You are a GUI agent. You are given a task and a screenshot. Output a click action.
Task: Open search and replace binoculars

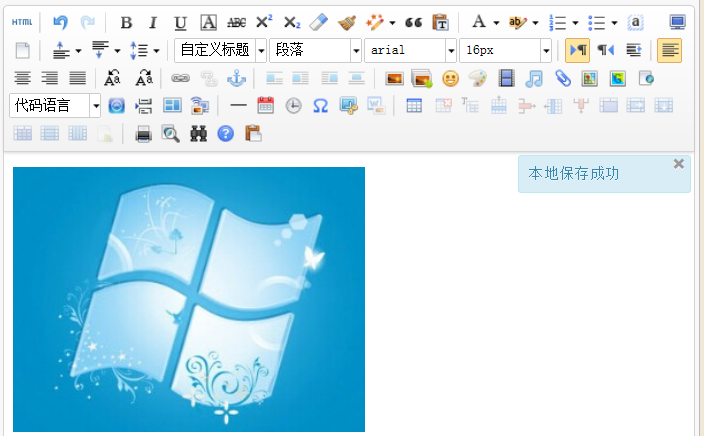pos(198,134)
